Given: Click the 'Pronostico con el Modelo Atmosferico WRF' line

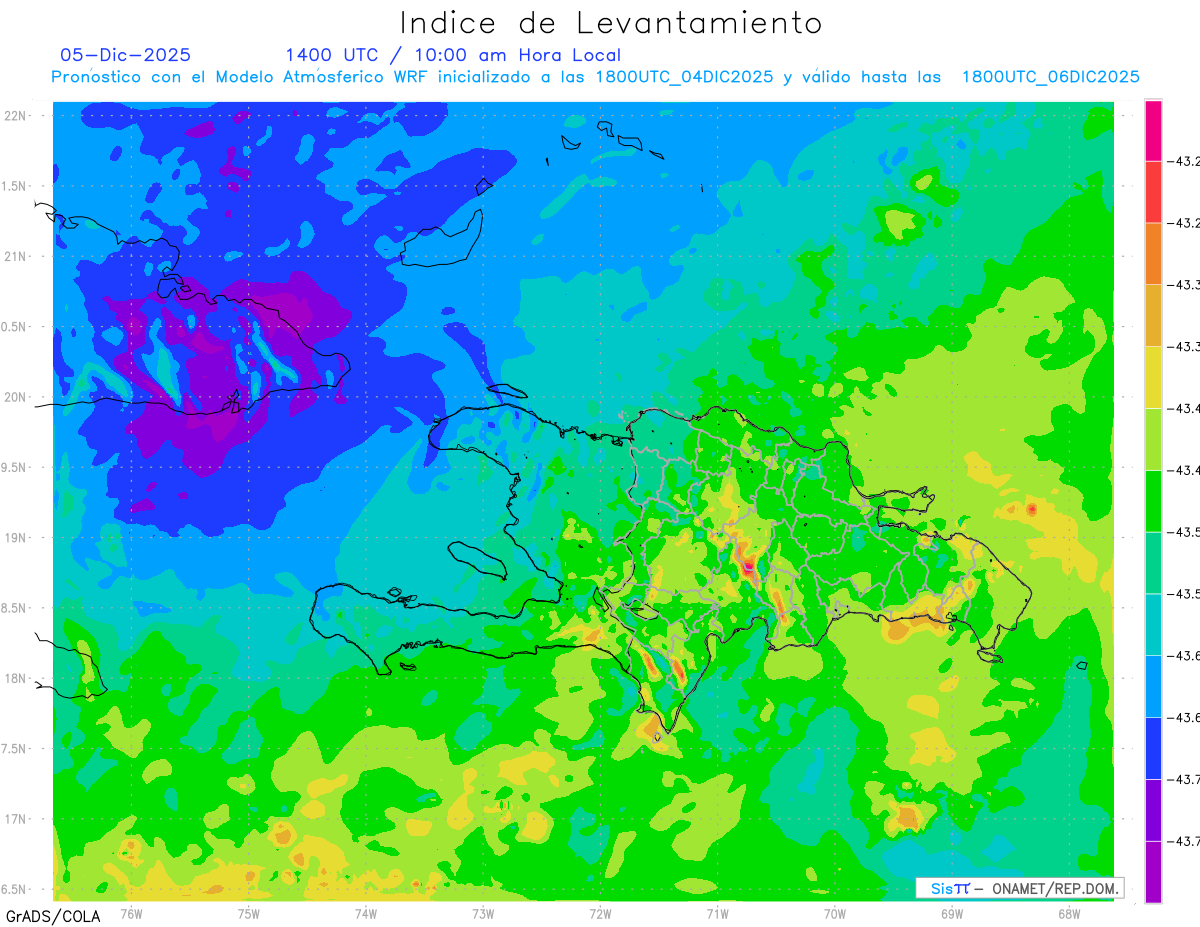Looking at the screenshot, I should [x=595, y=77].
